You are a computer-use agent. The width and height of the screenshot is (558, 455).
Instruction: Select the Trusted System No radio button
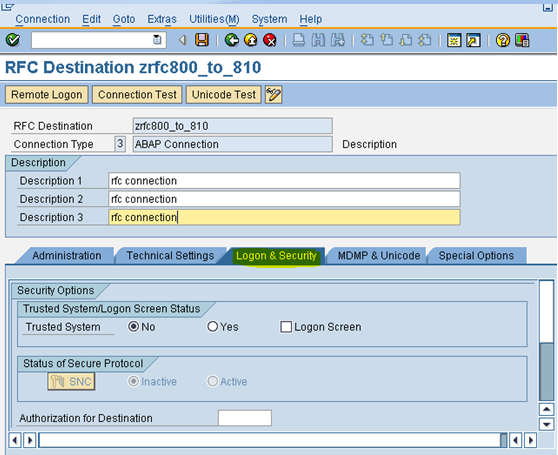click(x=133, y=327)
